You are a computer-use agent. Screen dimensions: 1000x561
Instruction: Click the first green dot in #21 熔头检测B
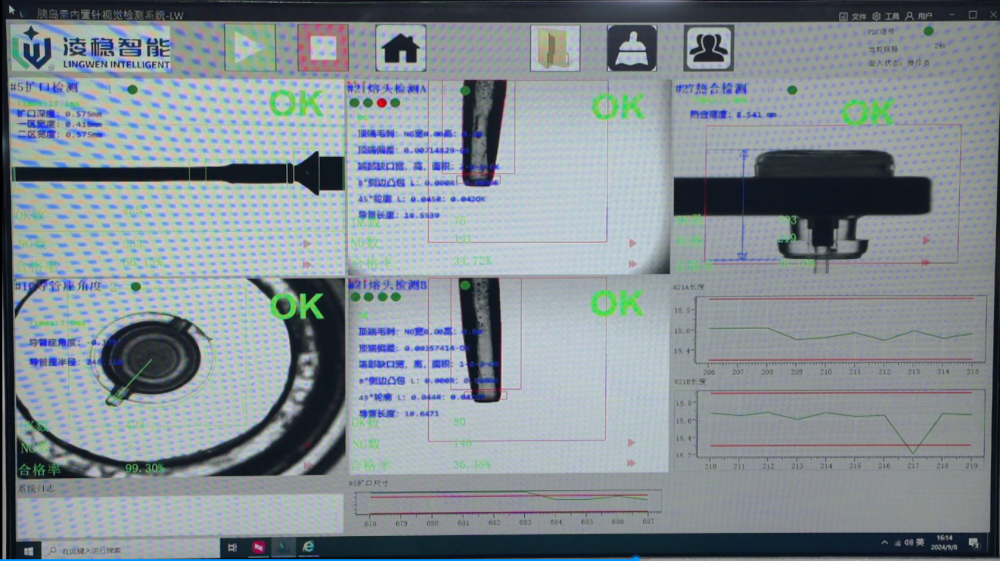355,296
